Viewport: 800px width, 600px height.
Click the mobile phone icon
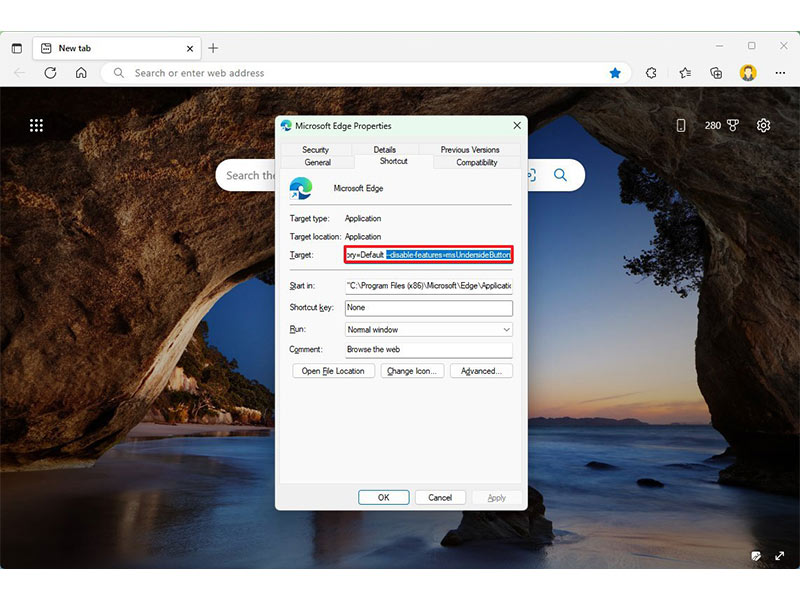(681, 126)
